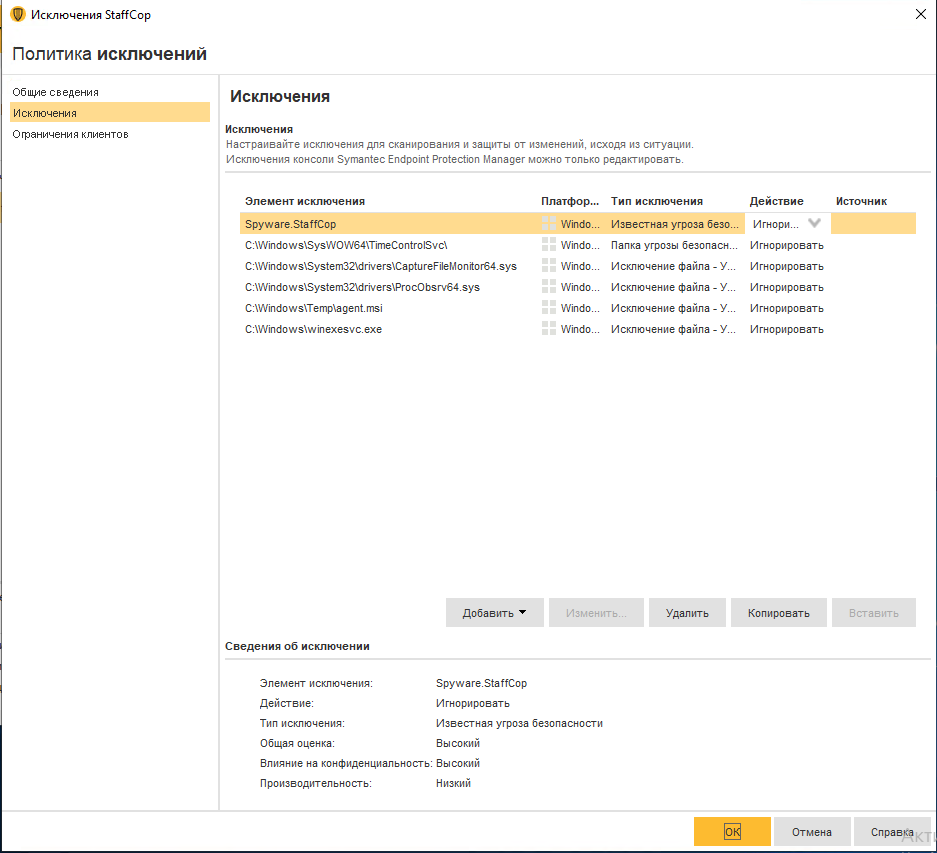Click the Windows platform icon on agent.msi row

click(x=548, y=307)
